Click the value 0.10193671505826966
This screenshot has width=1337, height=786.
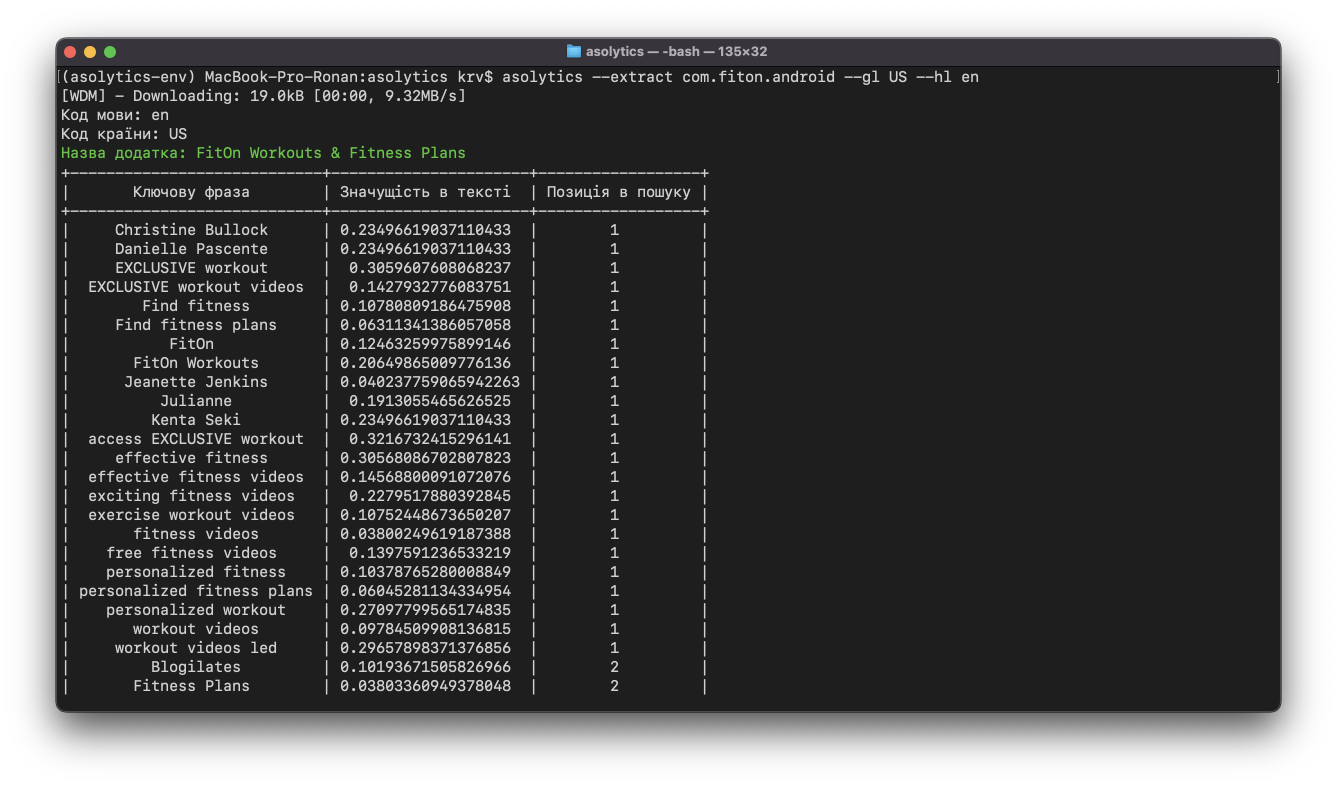point(425,667)
